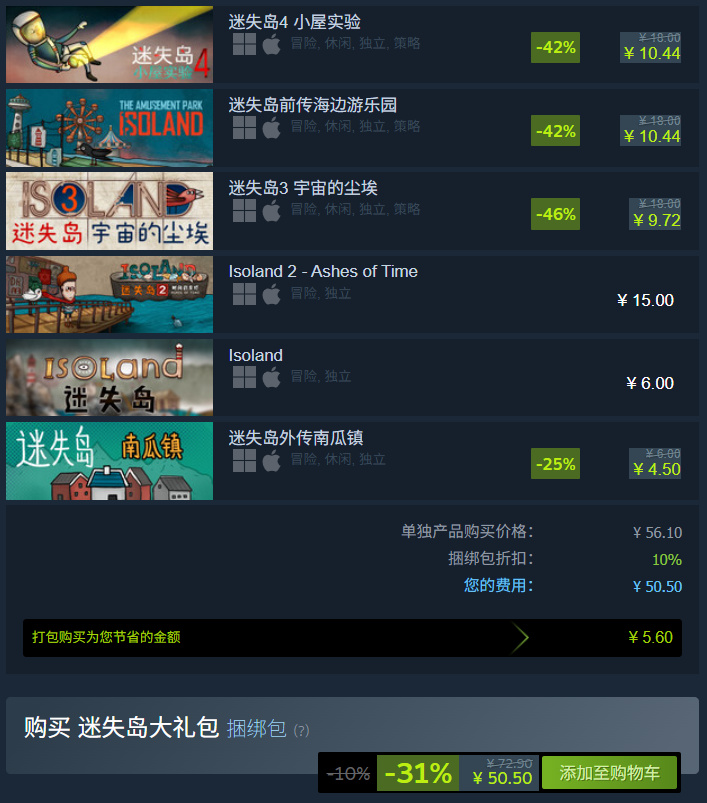Click 添加至购物车 add to cart button

tap(609, 772)
